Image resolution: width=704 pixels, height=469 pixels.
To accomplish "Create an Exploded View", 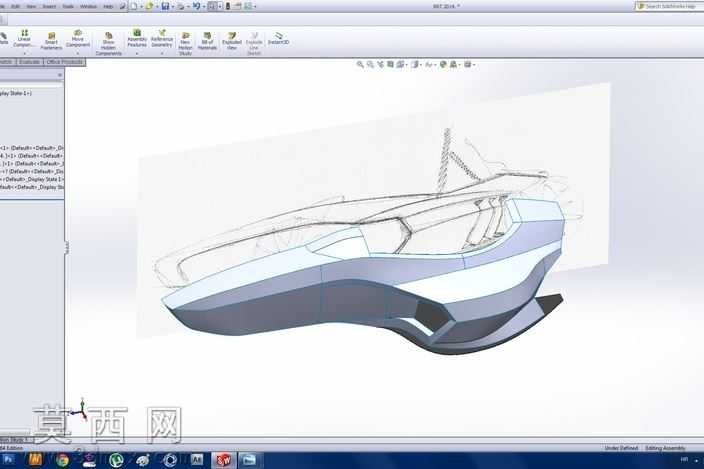I will (232, 41).
